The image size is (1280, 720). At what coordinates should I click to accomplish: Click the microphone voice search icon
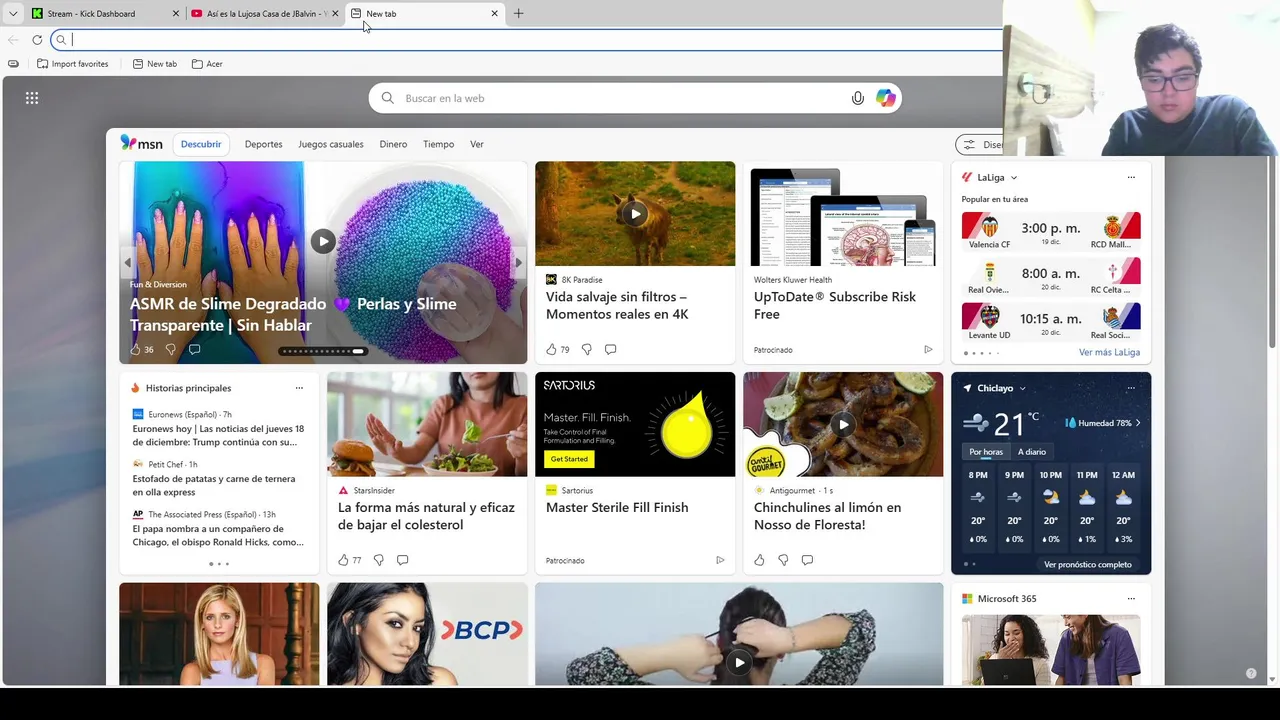(858, 98)
